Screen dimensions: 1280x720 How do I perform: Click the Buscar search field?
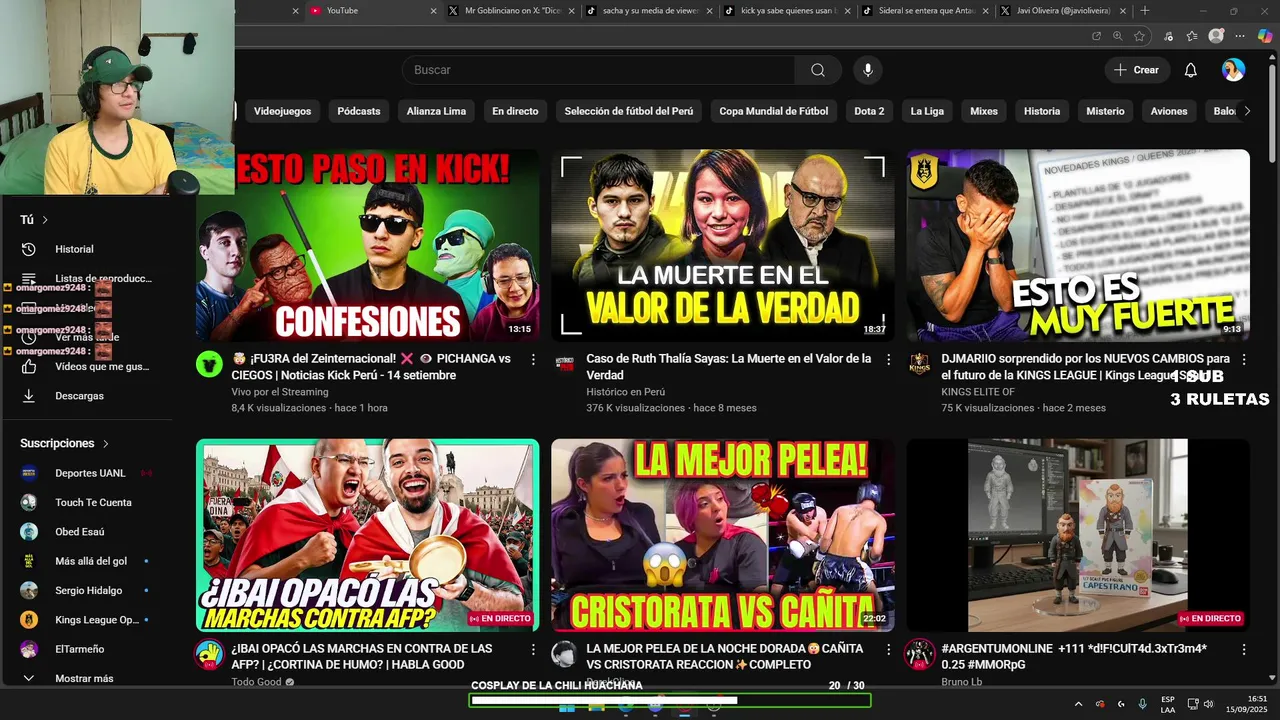[x=598, y=70]
